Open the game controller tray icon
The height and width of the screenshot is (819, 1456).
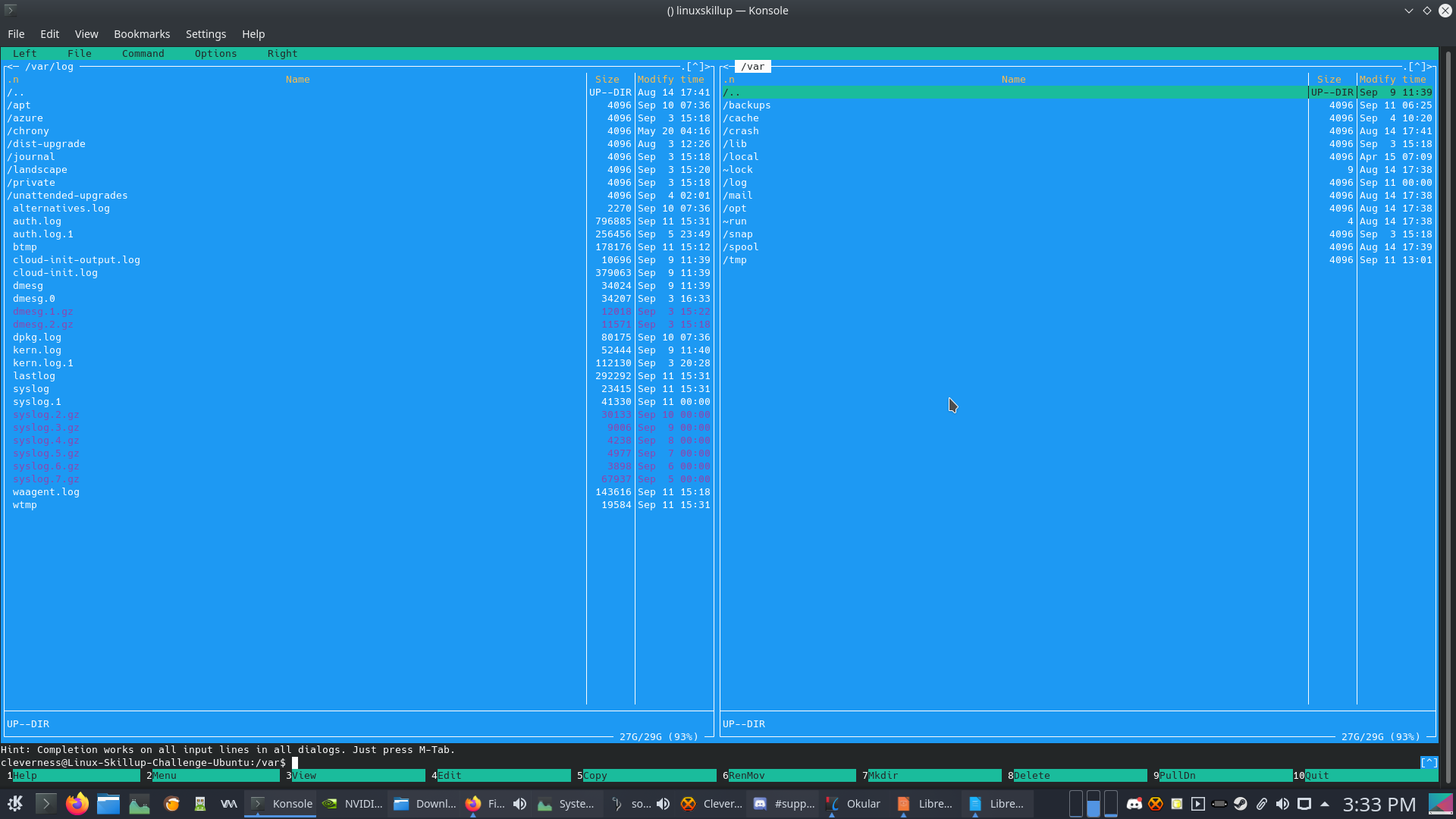click(1219, 804)
